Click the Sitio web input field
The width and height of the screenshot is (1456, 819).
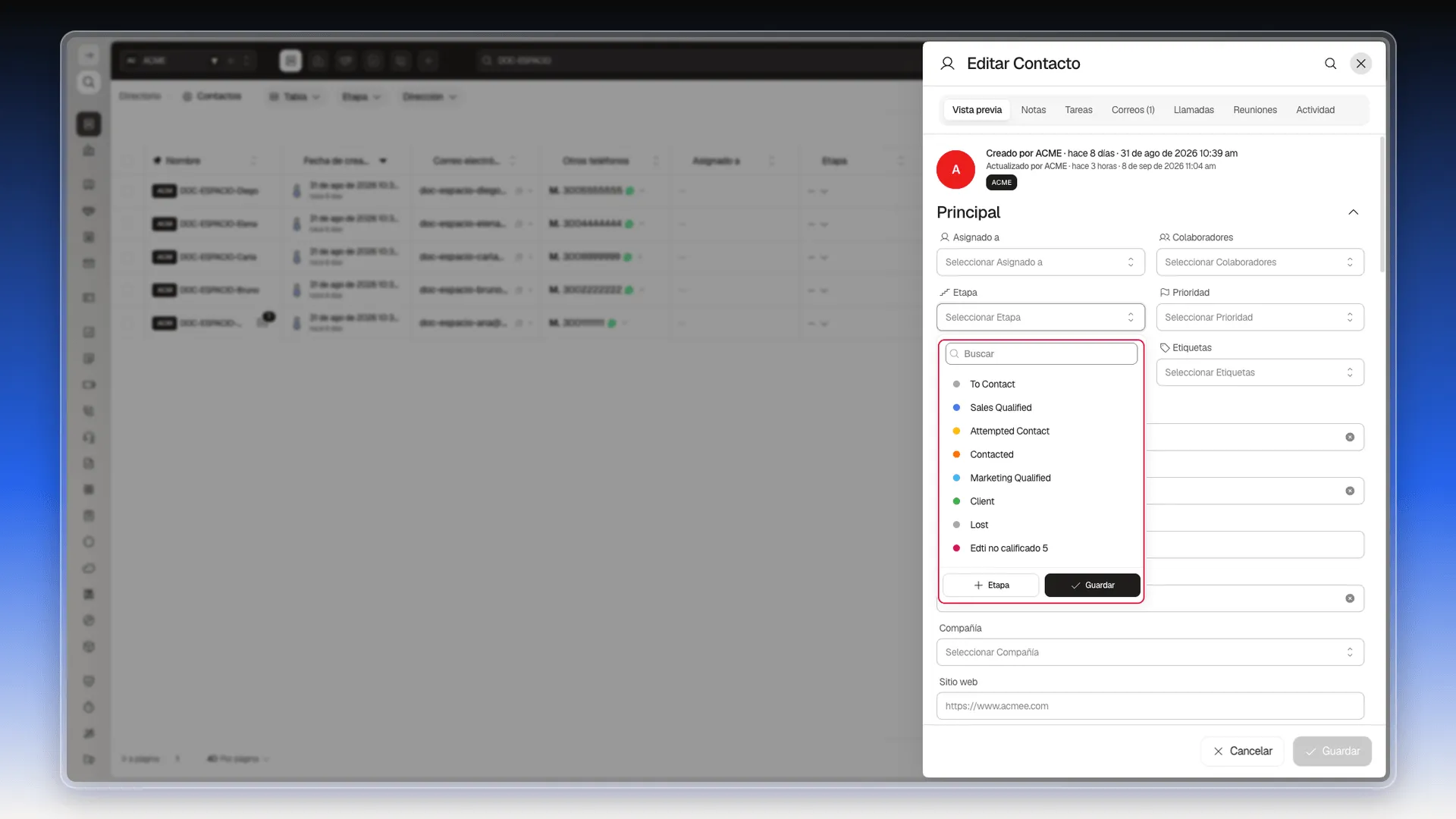(x=1150, y=706)
